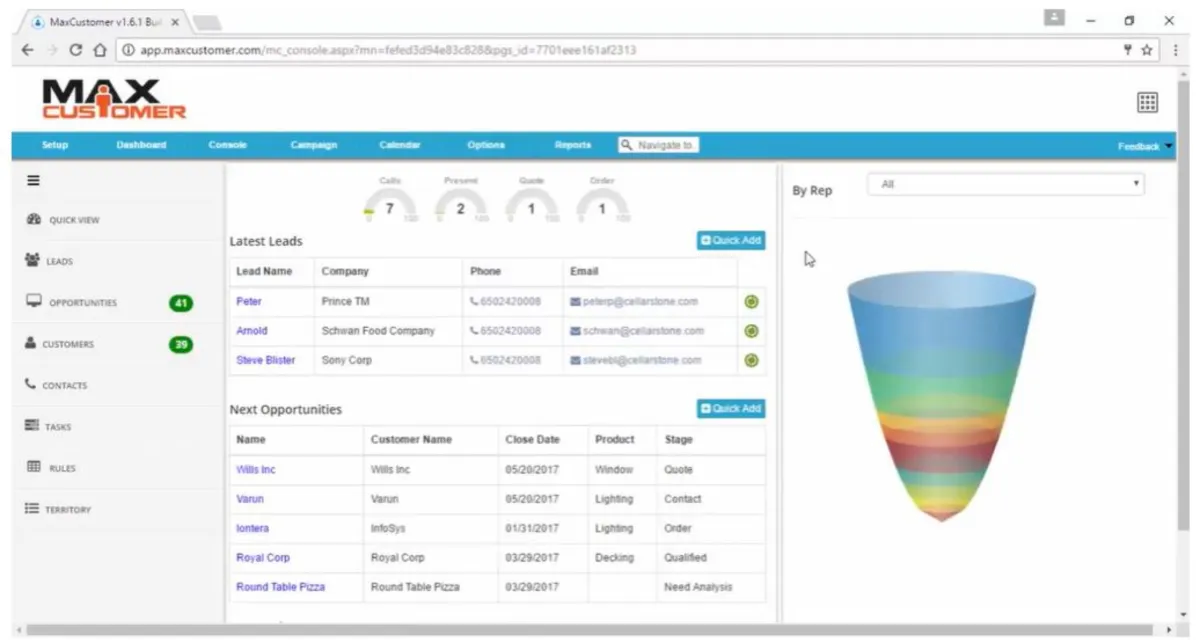Click green status icon in Peter's row
Image resolution: width=1200 pixels, height=643 pixels.
coord(751,301)
